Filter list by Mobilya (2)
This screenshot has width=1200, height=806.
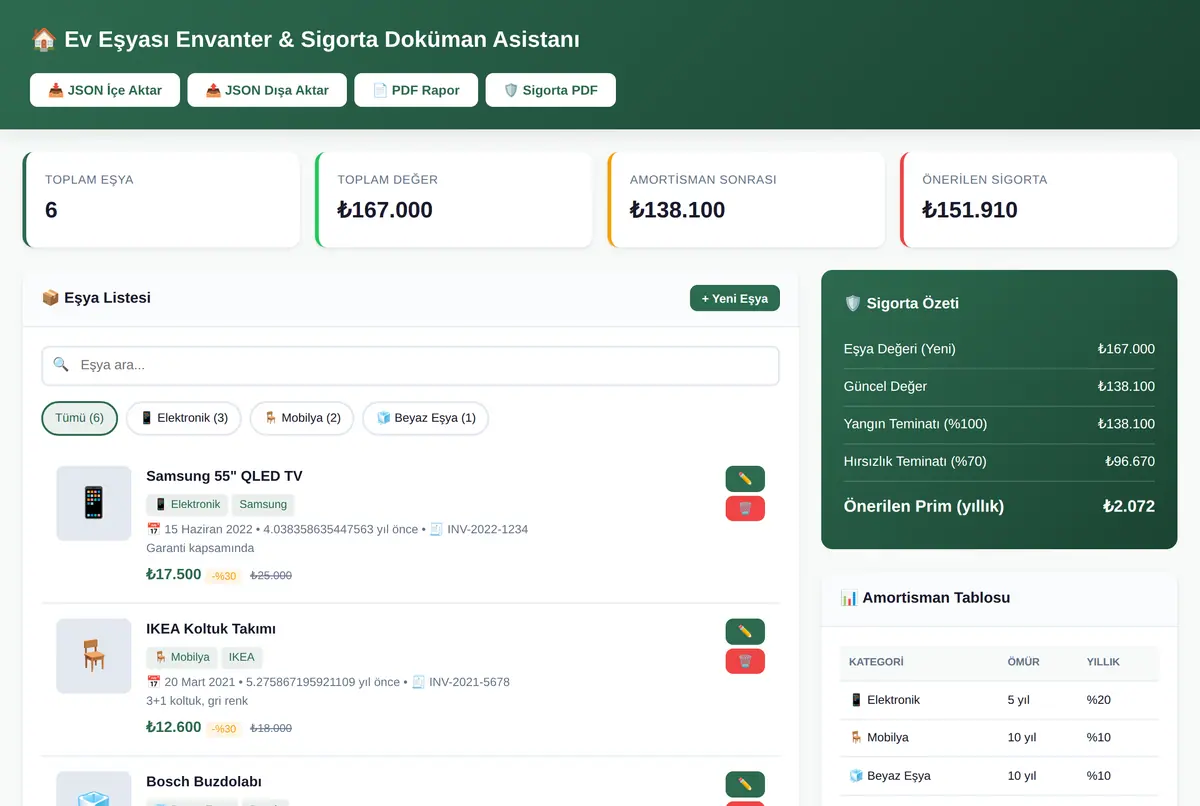coord(302,418)
